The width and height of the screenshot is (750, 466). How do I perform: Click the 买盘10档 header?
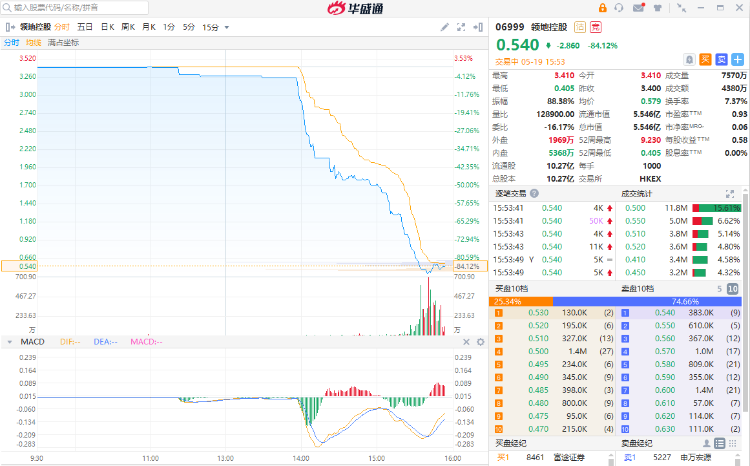tap(511, 288)
